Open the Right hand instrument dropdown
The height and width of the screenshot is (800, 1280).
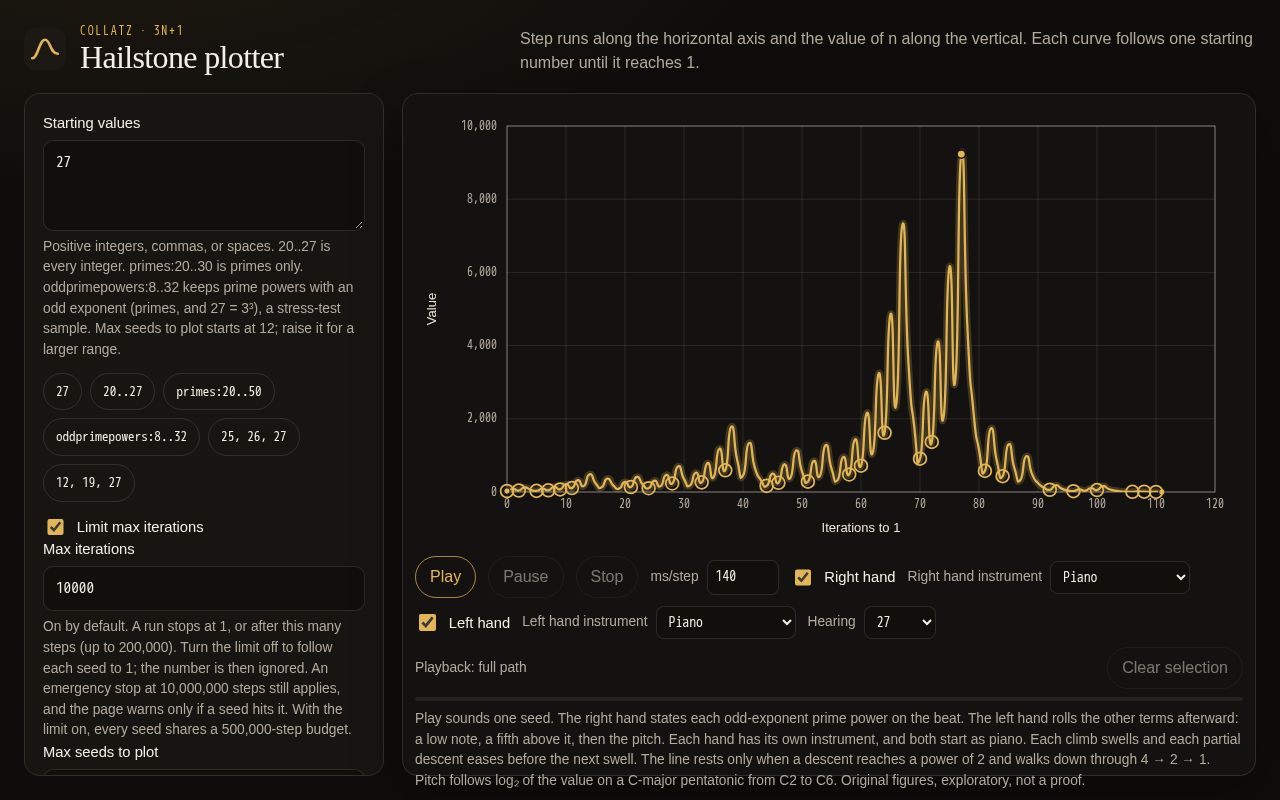coord(1119,577)
